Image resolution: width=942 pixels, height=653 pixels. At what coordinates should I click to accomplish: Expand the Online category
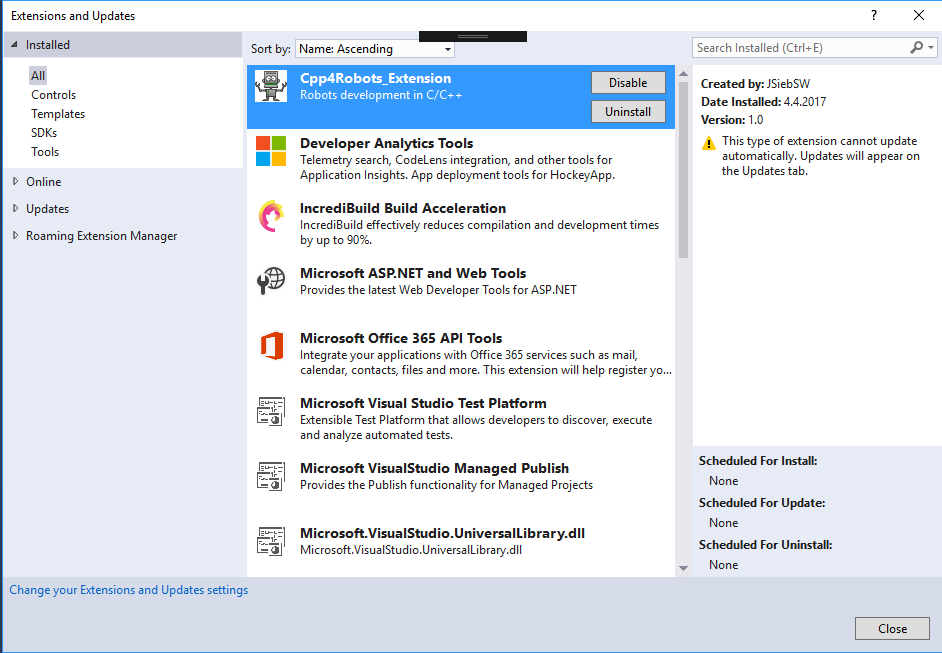tap(15, 181)
